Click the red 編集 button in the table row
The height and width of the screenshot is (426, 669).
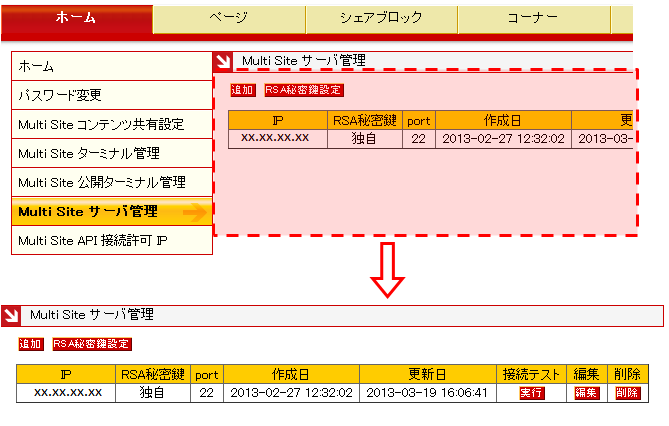pos(586,393)
